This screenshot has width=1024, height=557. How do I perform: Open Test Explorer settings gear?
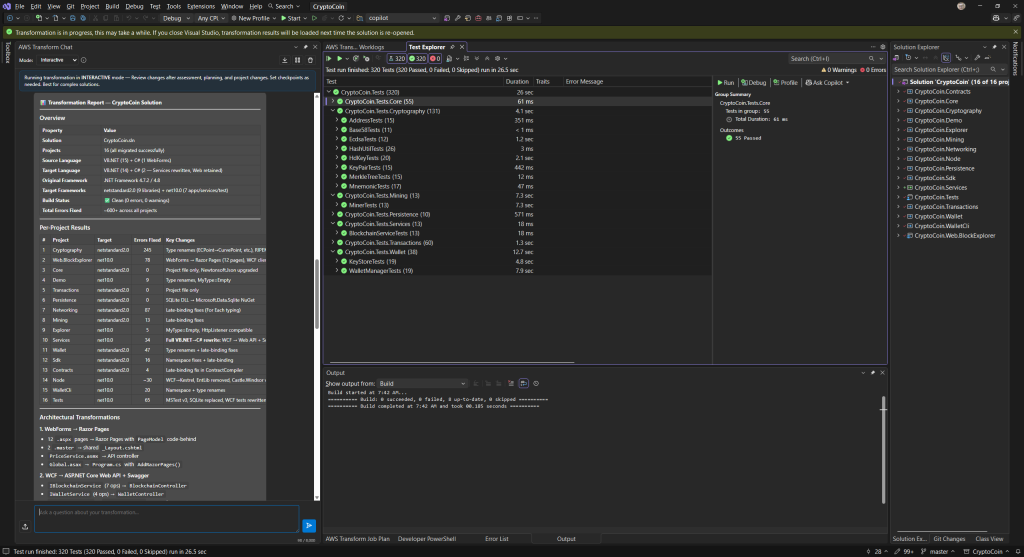497,58
